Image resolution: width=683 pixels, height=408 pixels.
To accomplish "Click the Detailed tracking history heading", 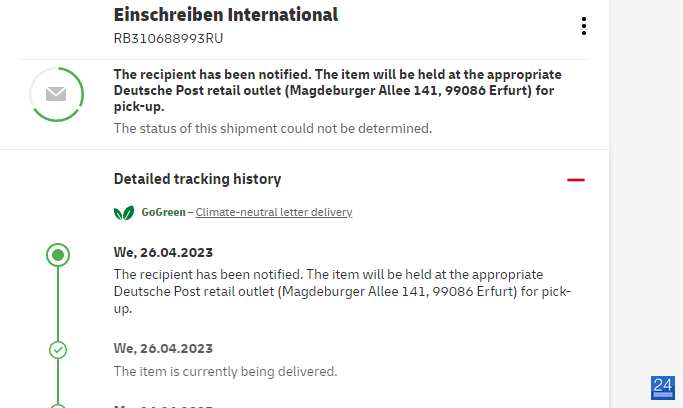I will (x=197, y=179).
